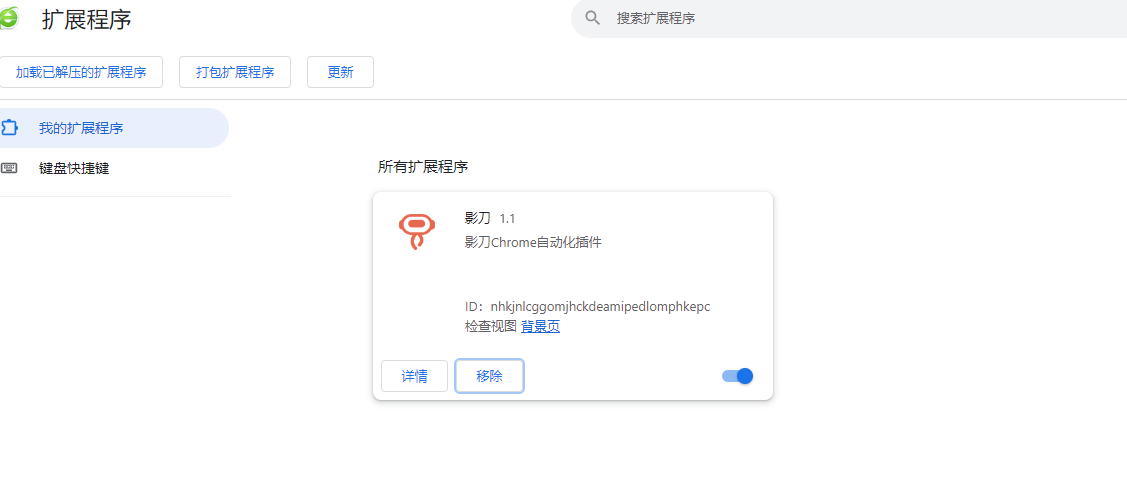Click 移除 to remove 影刀
1127x482 pixels.
point(489,376)
